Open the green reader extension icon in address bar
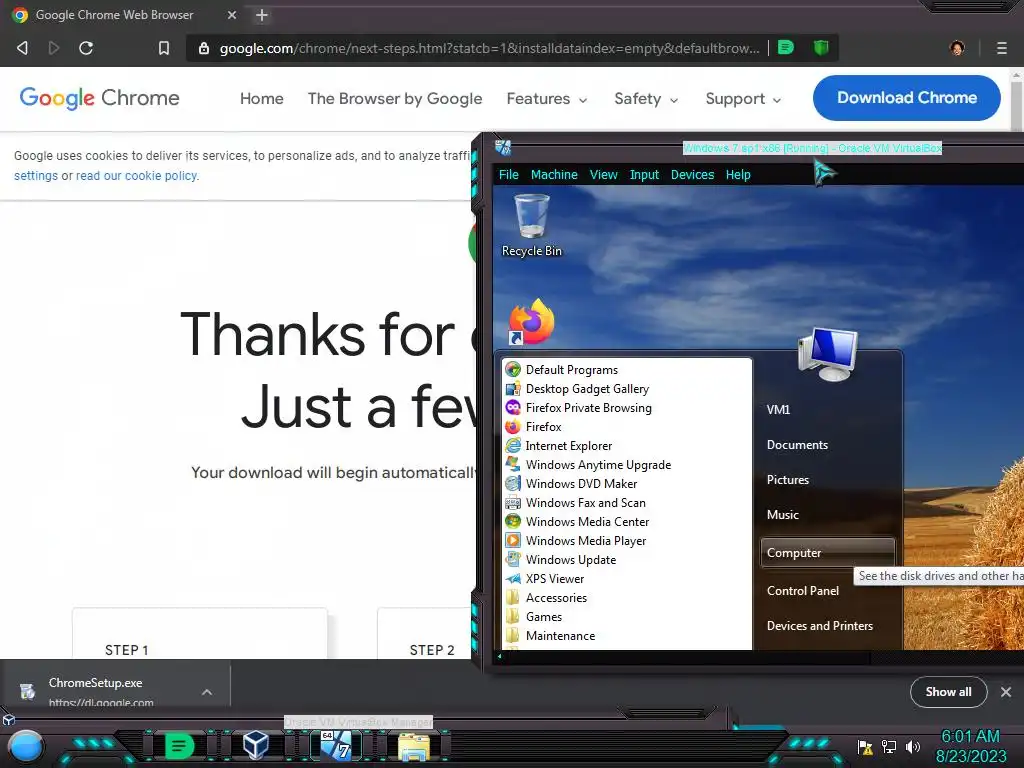Screen dimensions: 1024x768 [786, 47]
